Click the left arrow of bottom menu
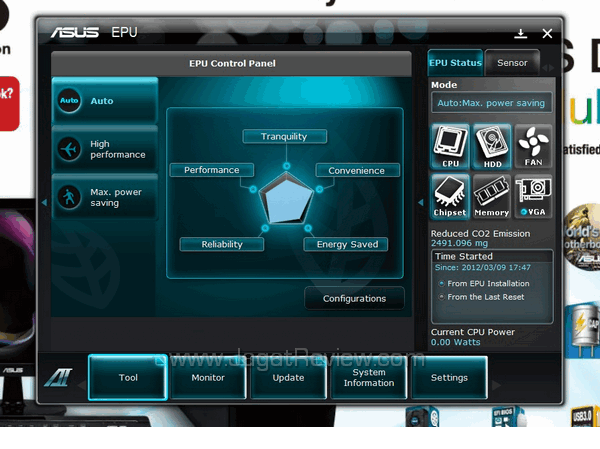This screenshot has height=449, width=600. 82,385
